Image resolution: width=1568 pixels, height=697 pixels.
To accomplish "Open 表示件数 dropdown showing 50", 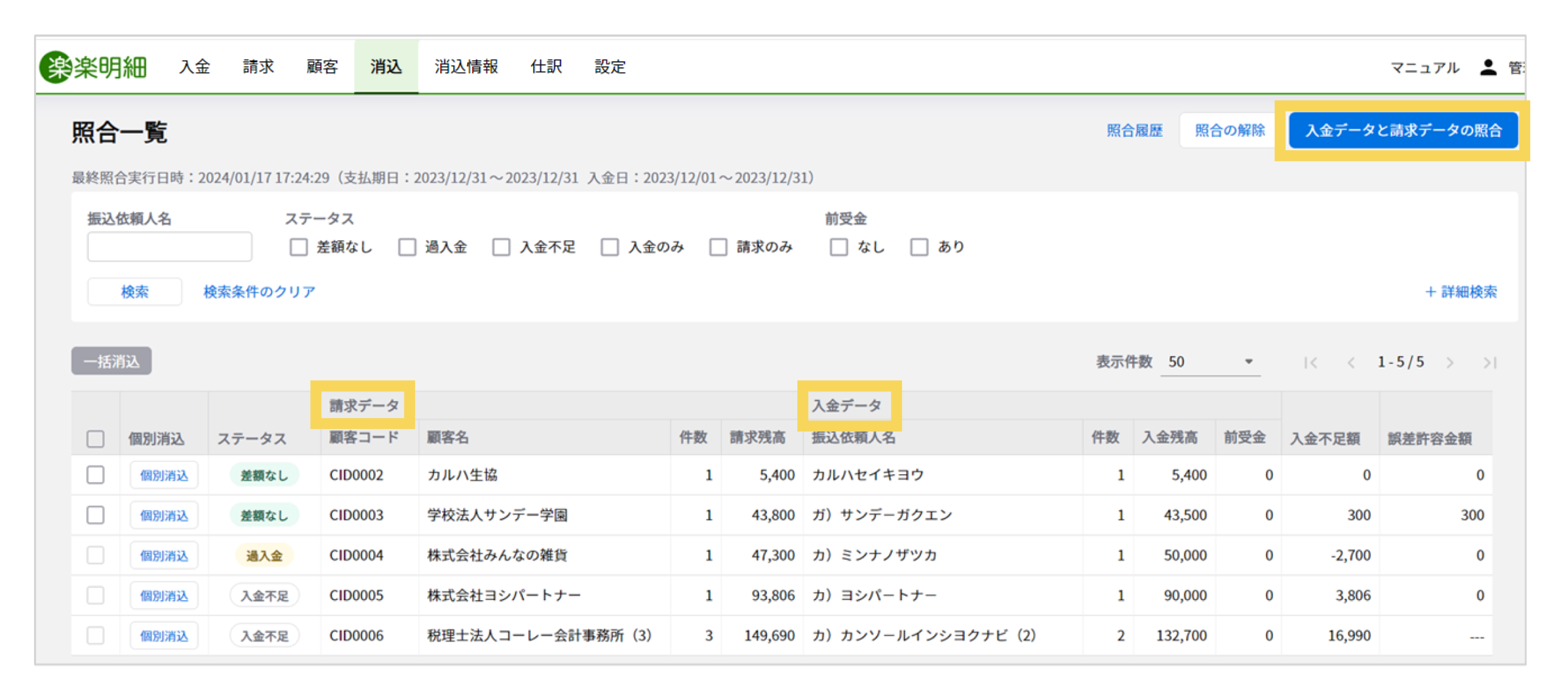I will pos(1210,362).
